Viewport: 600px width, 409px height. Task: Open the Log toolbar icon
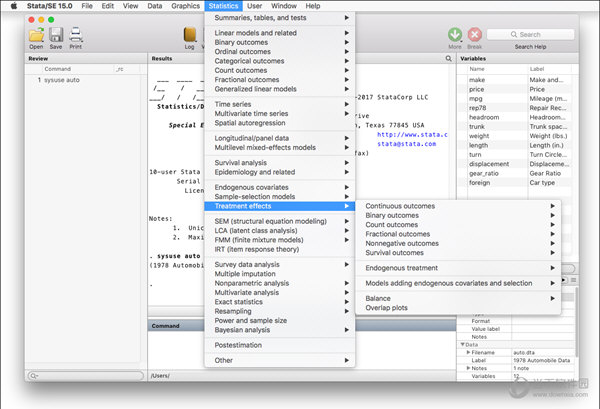190,34
